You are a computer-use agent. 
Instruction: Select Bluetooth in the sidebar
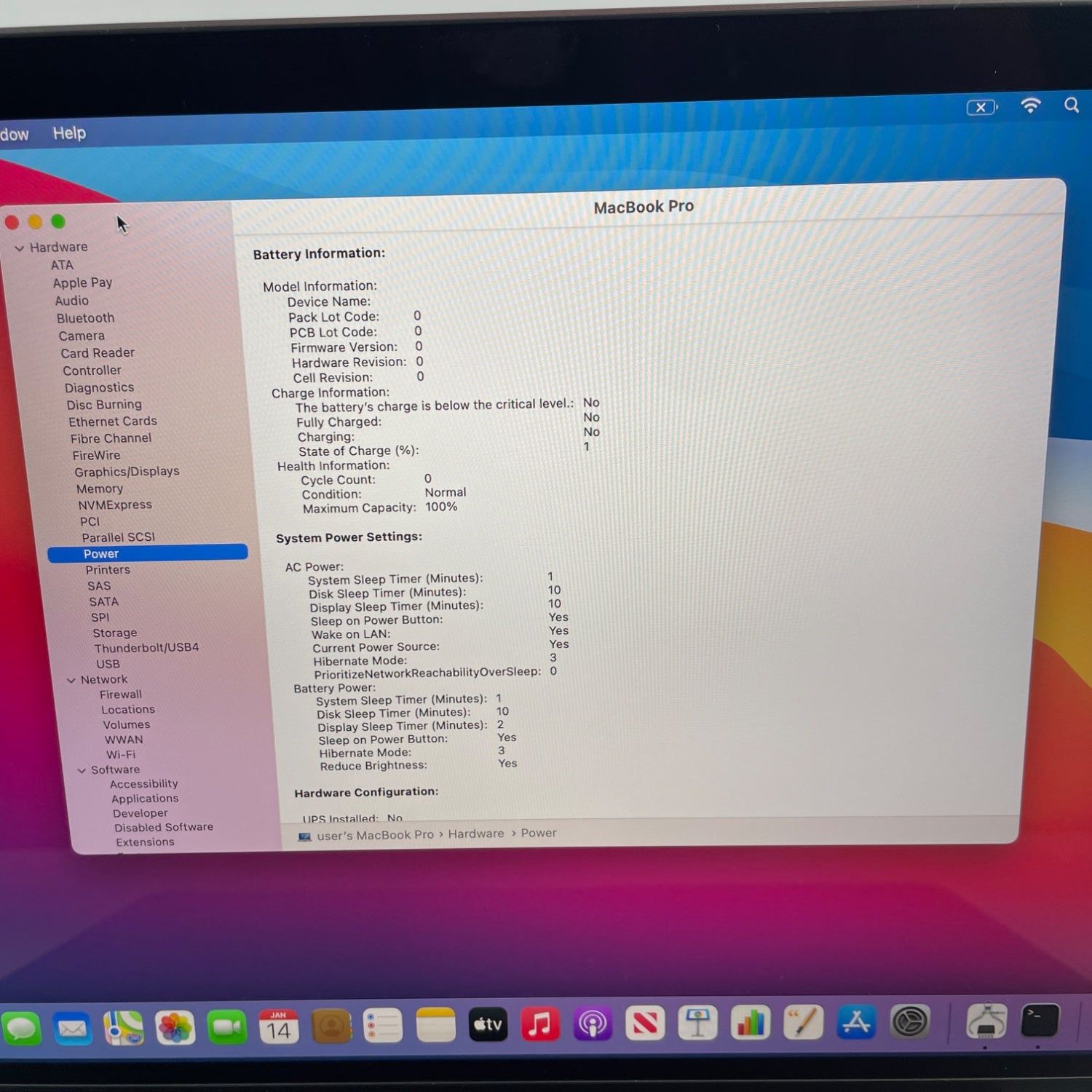tap(85, 318)
